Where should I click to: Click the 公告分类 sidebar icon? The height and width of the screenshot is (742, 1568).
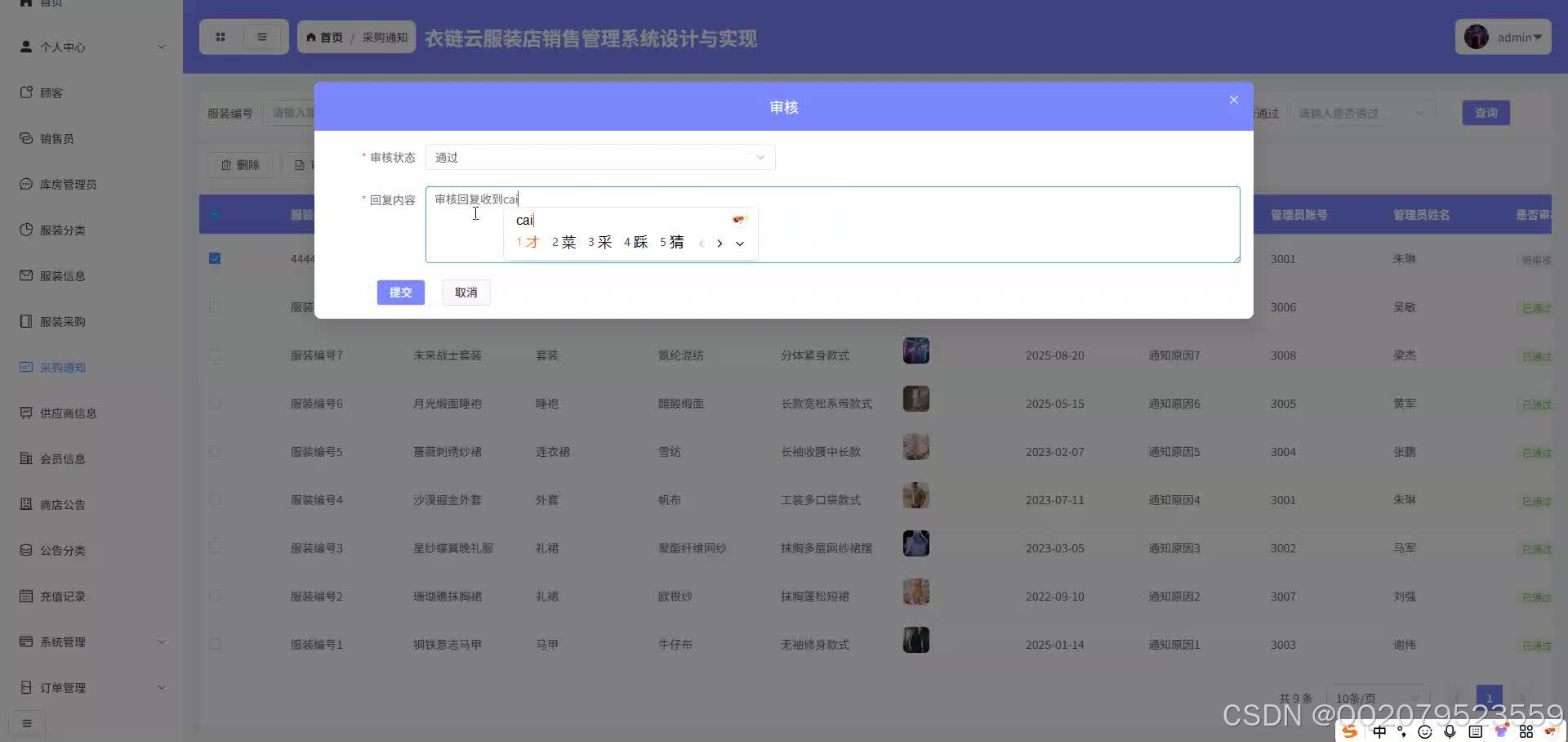(26, 550)
